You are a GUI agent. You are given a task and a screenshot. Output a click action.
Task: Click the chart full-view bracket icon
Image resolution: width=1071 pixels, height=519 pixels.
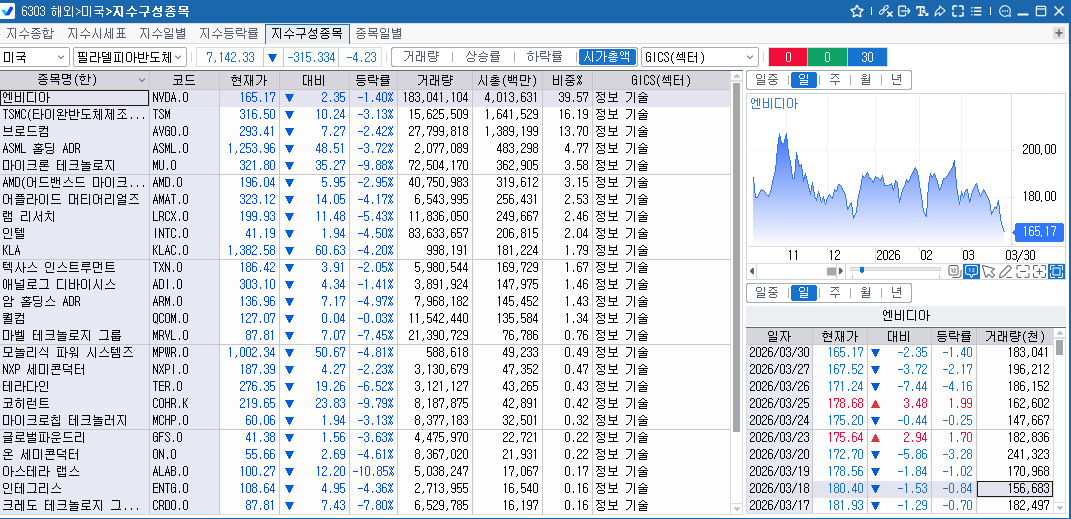(x=1056, y=272)
